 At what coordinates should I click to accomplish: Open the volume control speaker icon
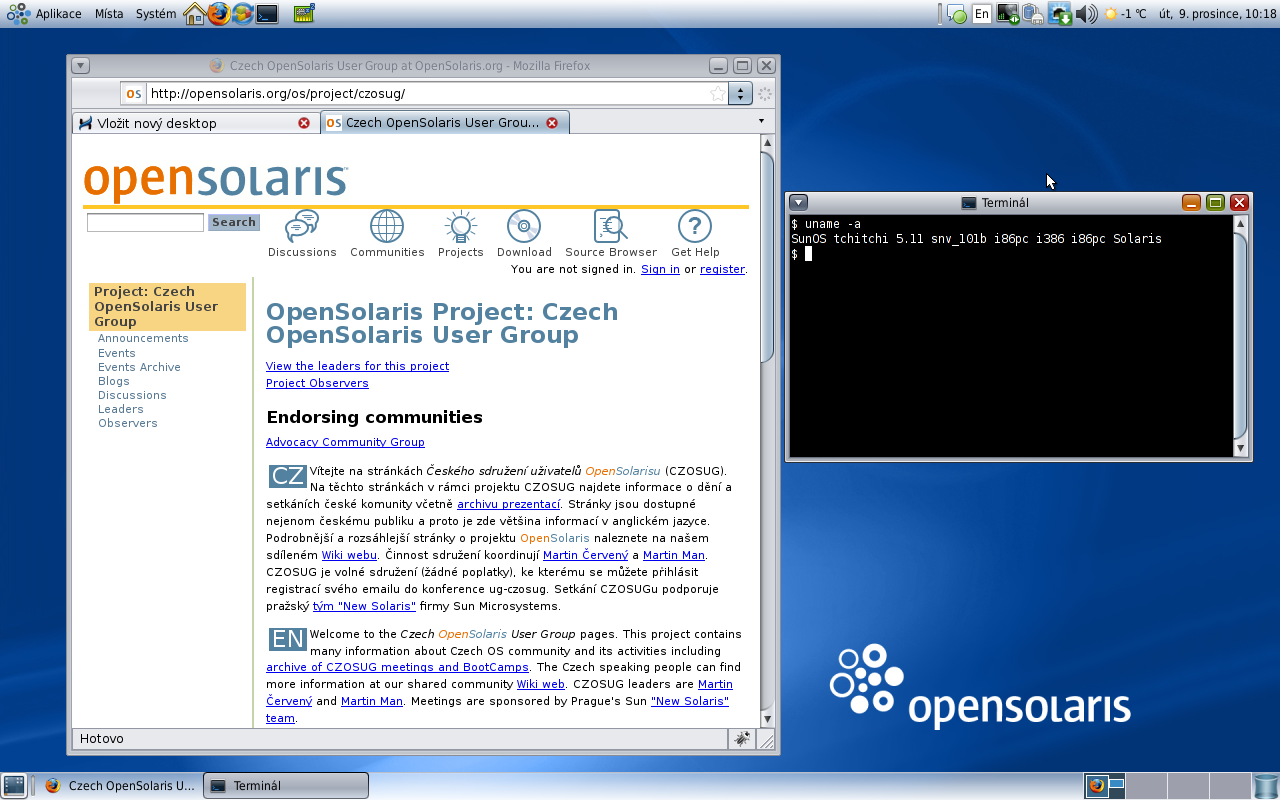tap(1086, 14)
